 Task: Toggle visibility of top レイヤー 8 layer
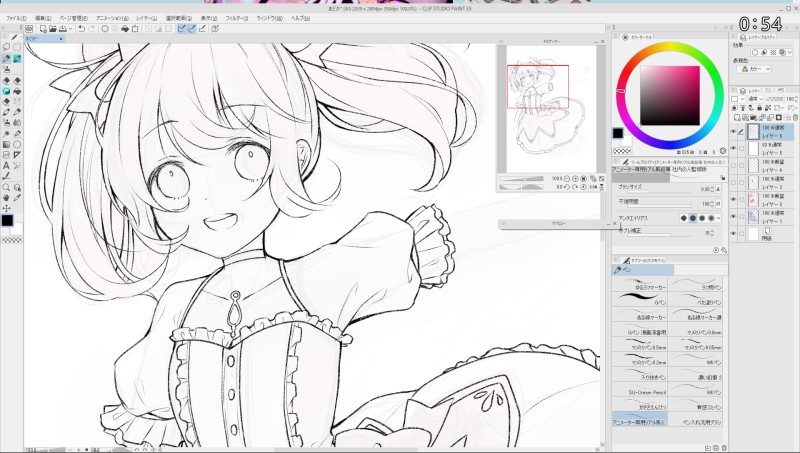pyautogui.click(x=734, y=132)
